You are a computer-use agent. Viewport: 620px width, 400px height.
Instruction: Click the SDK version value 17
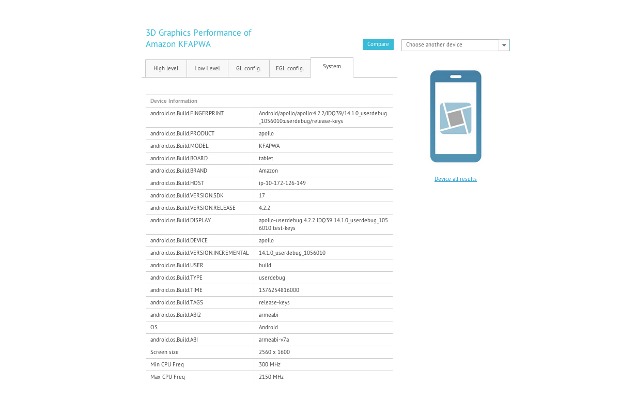tap(262, 195)
